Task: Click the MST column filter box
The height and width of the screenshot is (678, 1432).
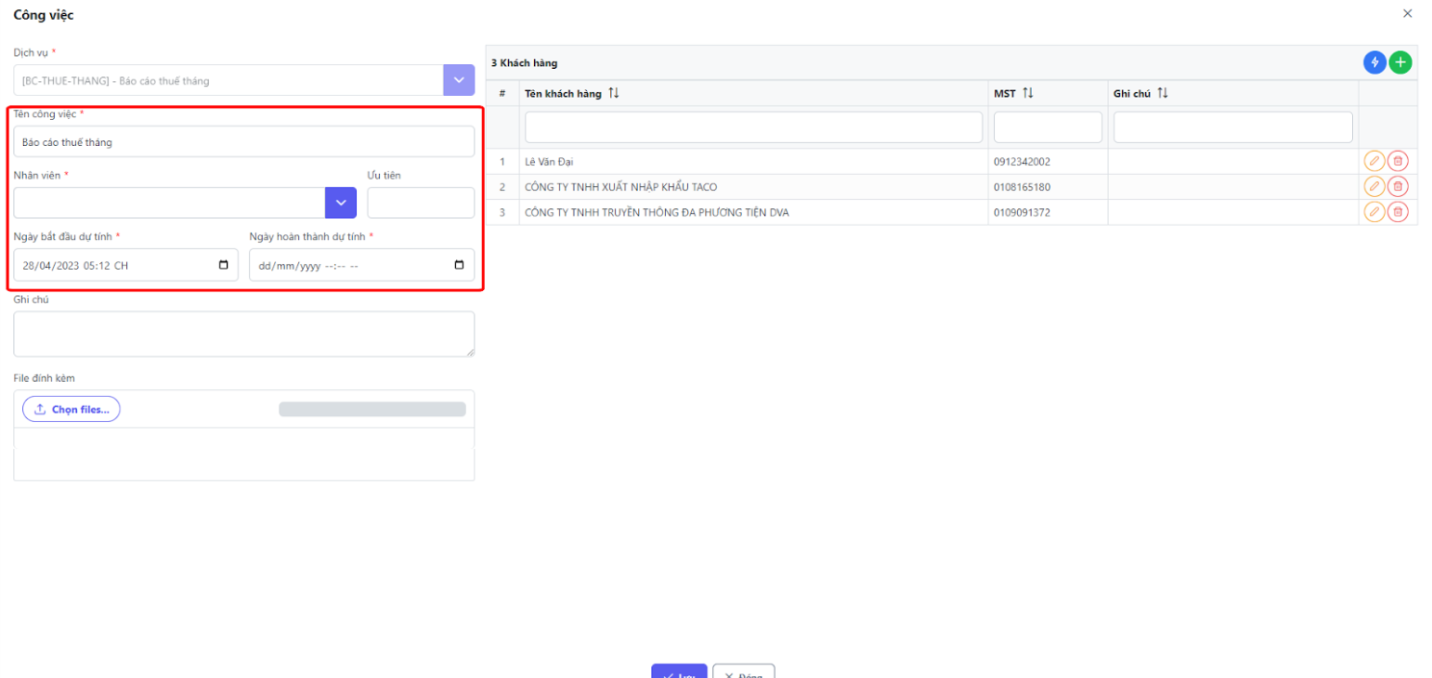Action: click(1047, 127)
